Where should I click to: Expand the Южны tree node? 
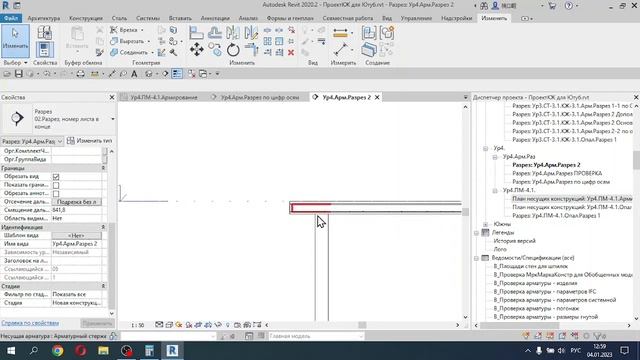click(x=485, y=224)
